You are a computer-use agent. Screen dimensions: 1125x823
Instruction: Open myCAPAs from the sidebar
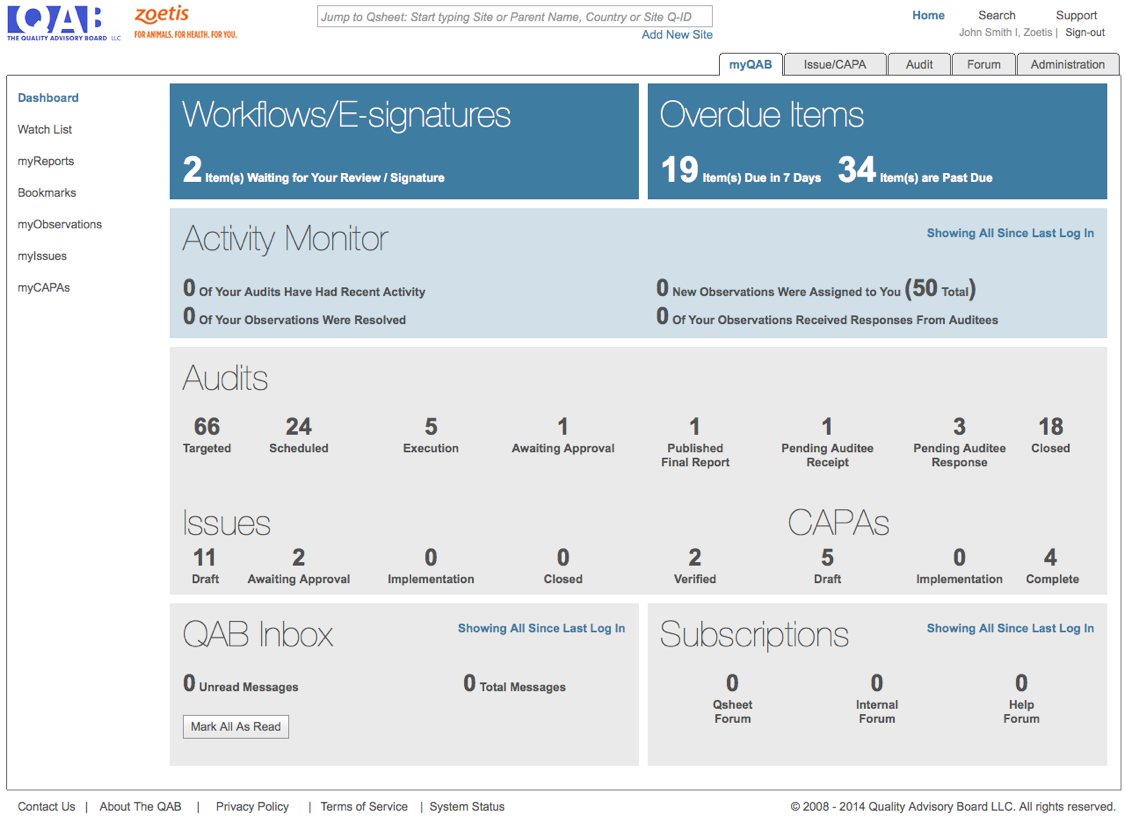click(44, 287)
